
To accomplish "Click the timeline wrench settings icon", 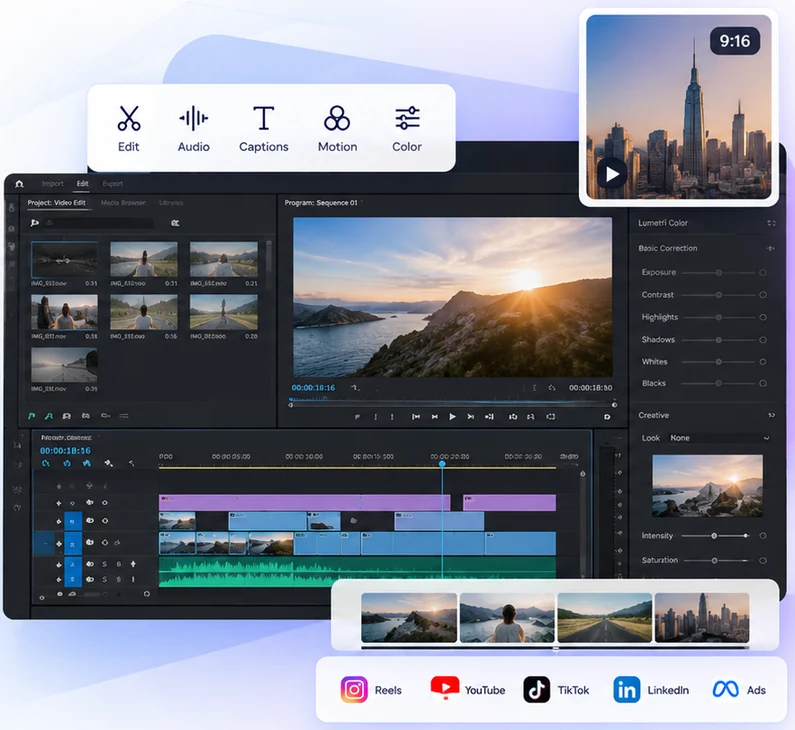I will click(131, 463).
